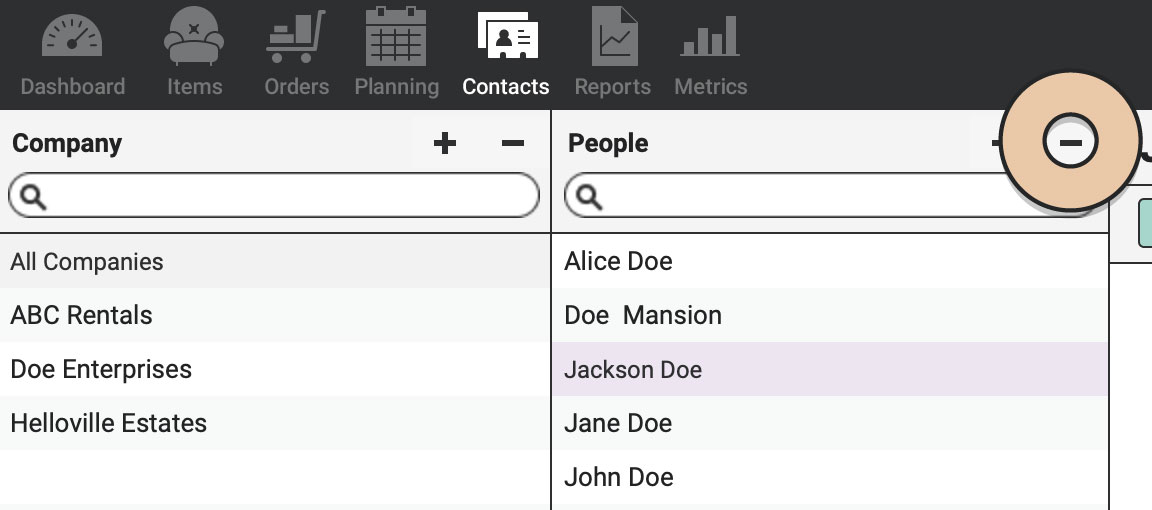This screenshot has width=1152, height=510.
Task: Open the Dashboard gauge icon
Action: tap(72, 35)
